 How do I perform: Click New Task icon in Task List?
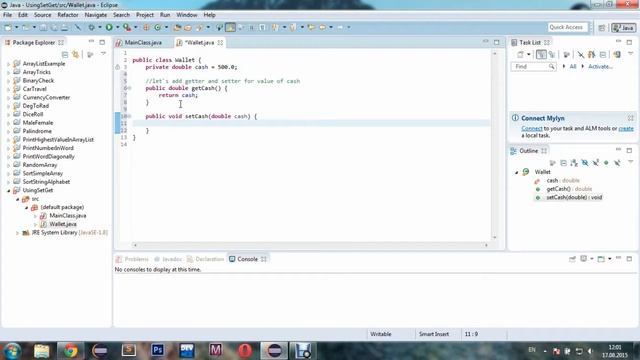(x=520, y=54)
